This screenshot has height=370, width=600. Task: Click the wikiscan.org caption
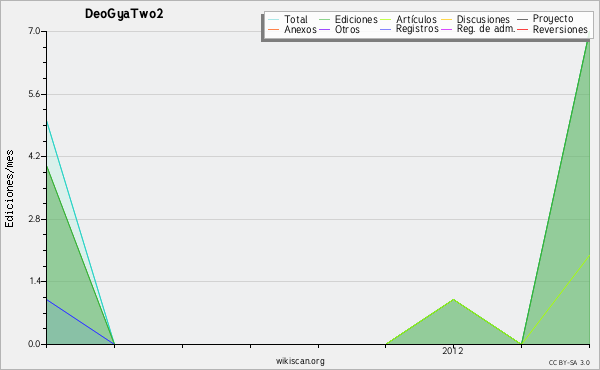coord(300,361)
